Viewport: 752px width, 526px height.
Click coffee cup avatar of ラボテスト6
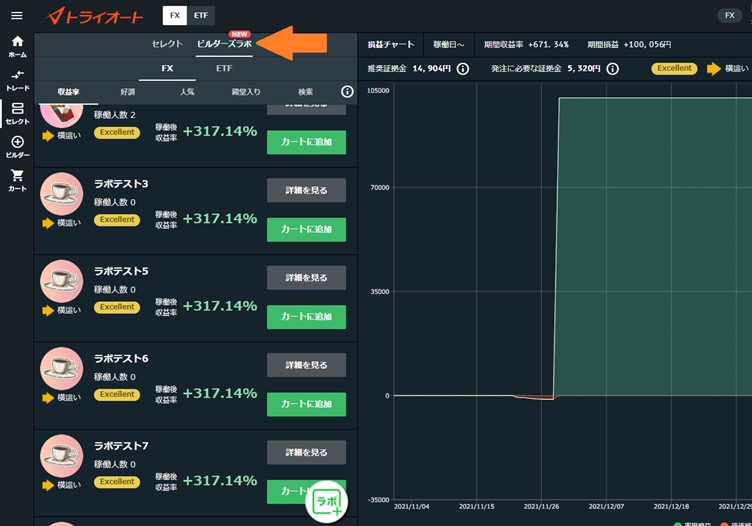(61, 368)
